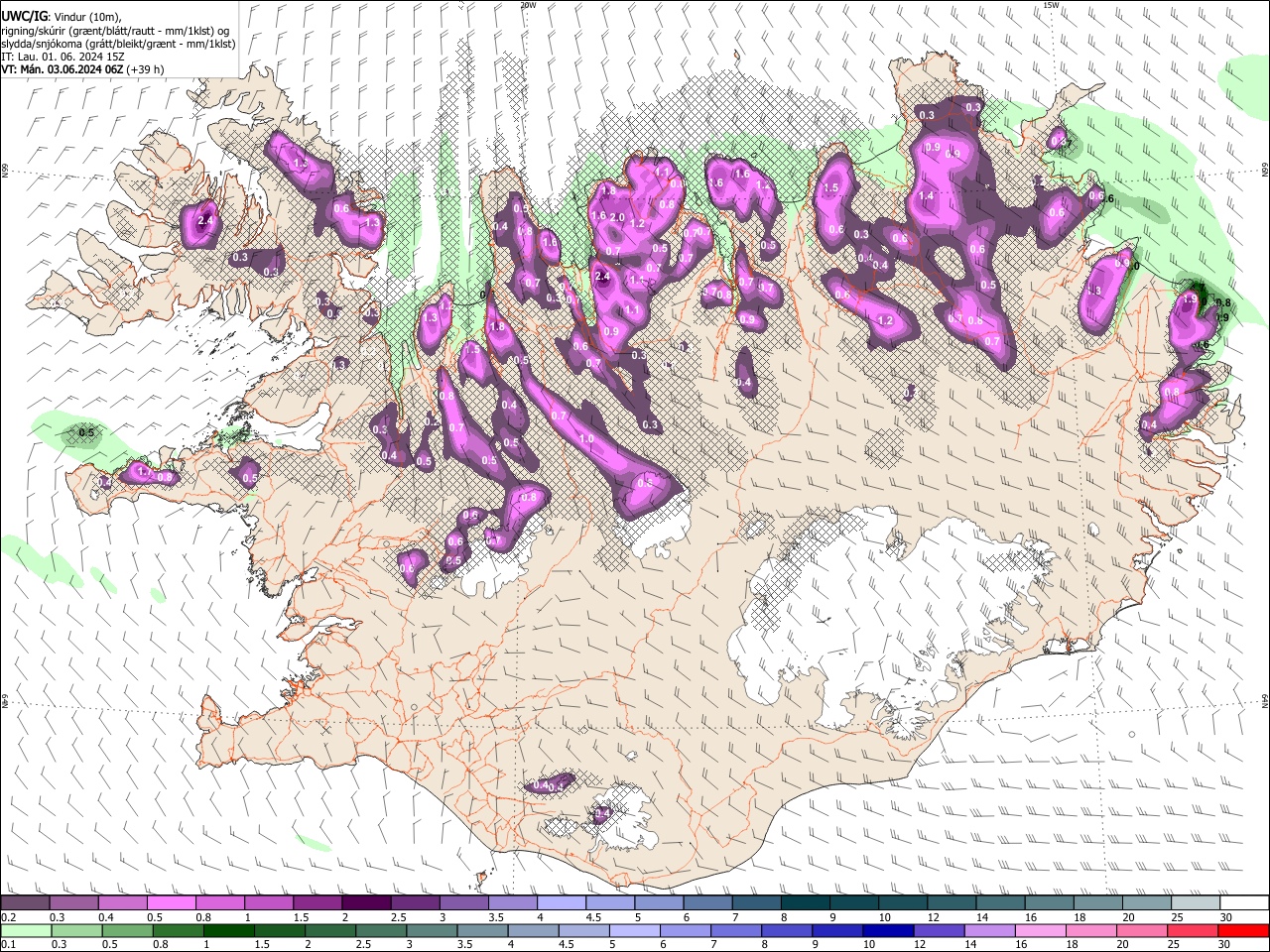The height and width of the screenshot is (952, 1270).
Task: Click the 1.5 mm magenta-purple snow legend swatch
Action: pyautogui.click(x=317, y=902)
